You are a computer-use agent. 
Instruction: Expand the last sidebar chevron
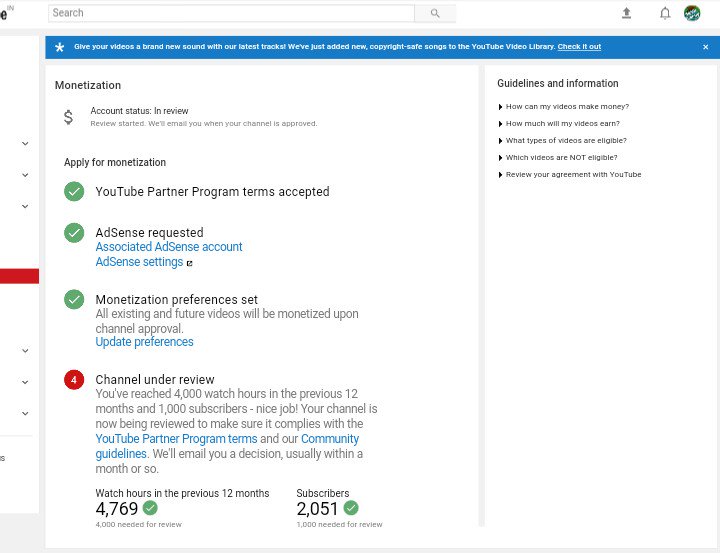[25, 413]
